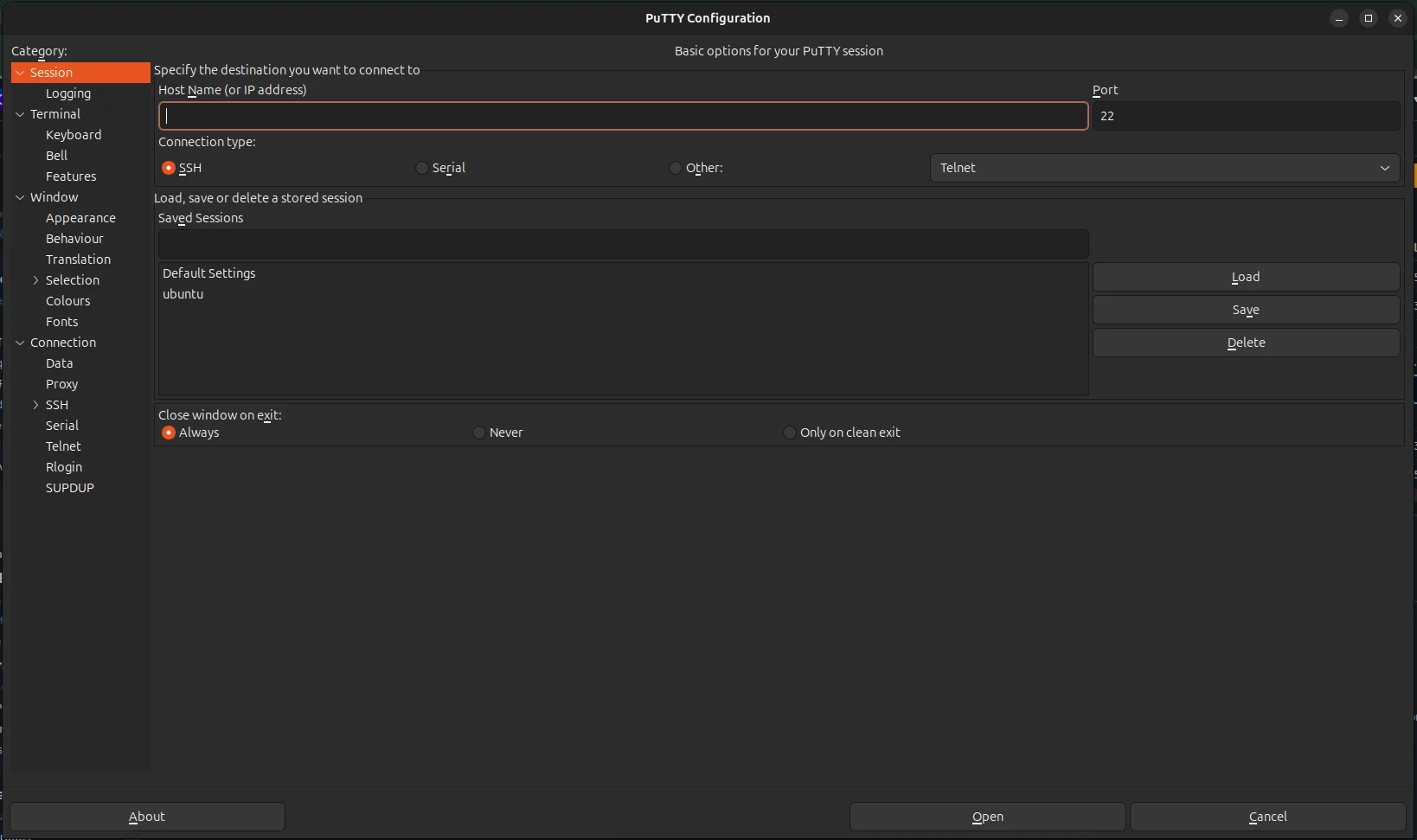Viewport: 1417px width, 840px height.
Task: Open the Serial category in the tree
Action: (x=61, y=426)
